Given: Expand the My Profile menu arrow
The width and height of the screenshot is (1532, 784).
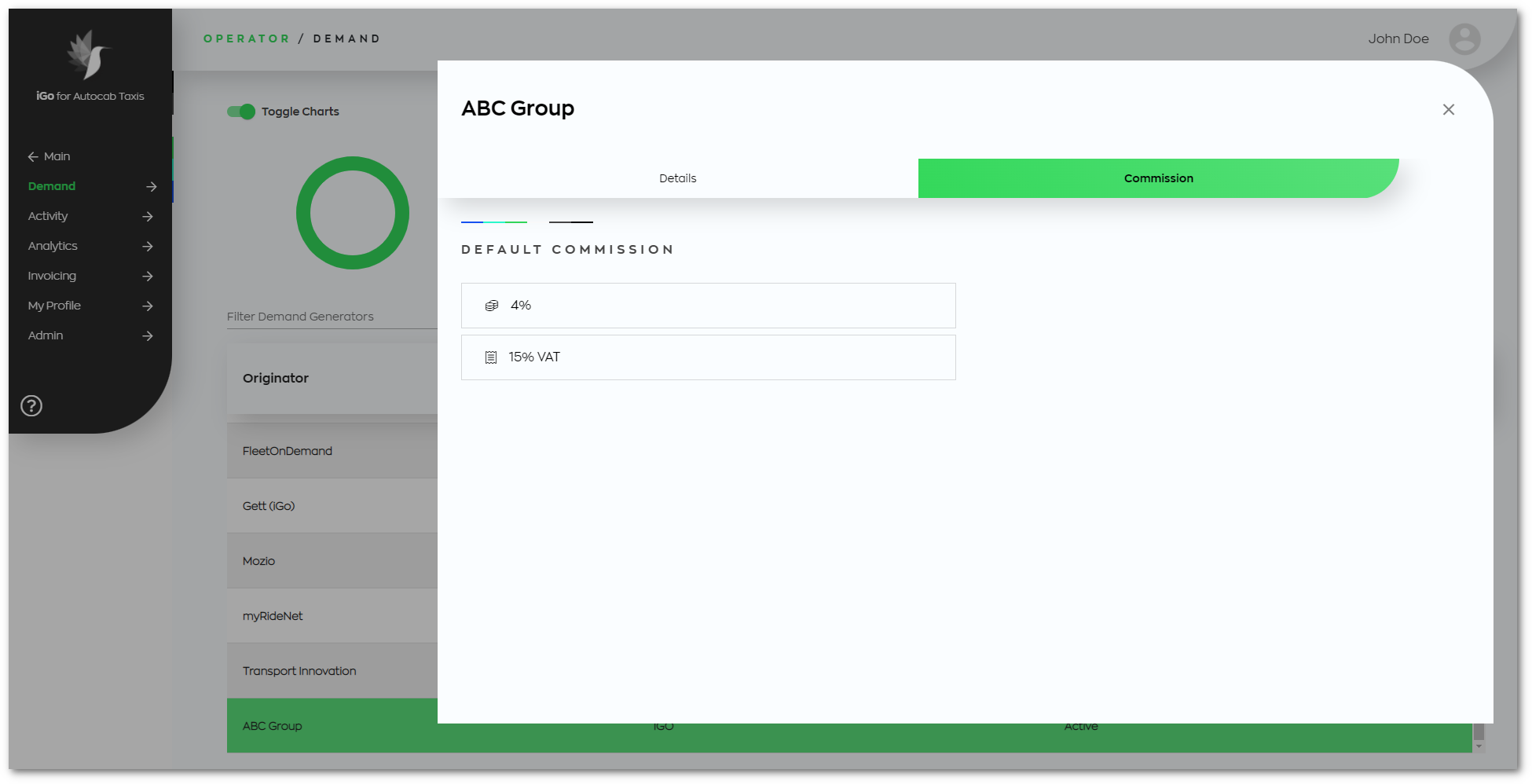Looking at the screenshot, I should click(x=148, y=306).
